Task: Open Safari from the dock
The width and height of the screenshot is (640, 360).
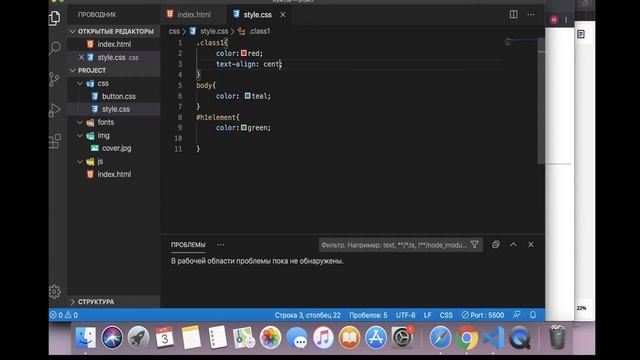Action: [x=440, y=338]
